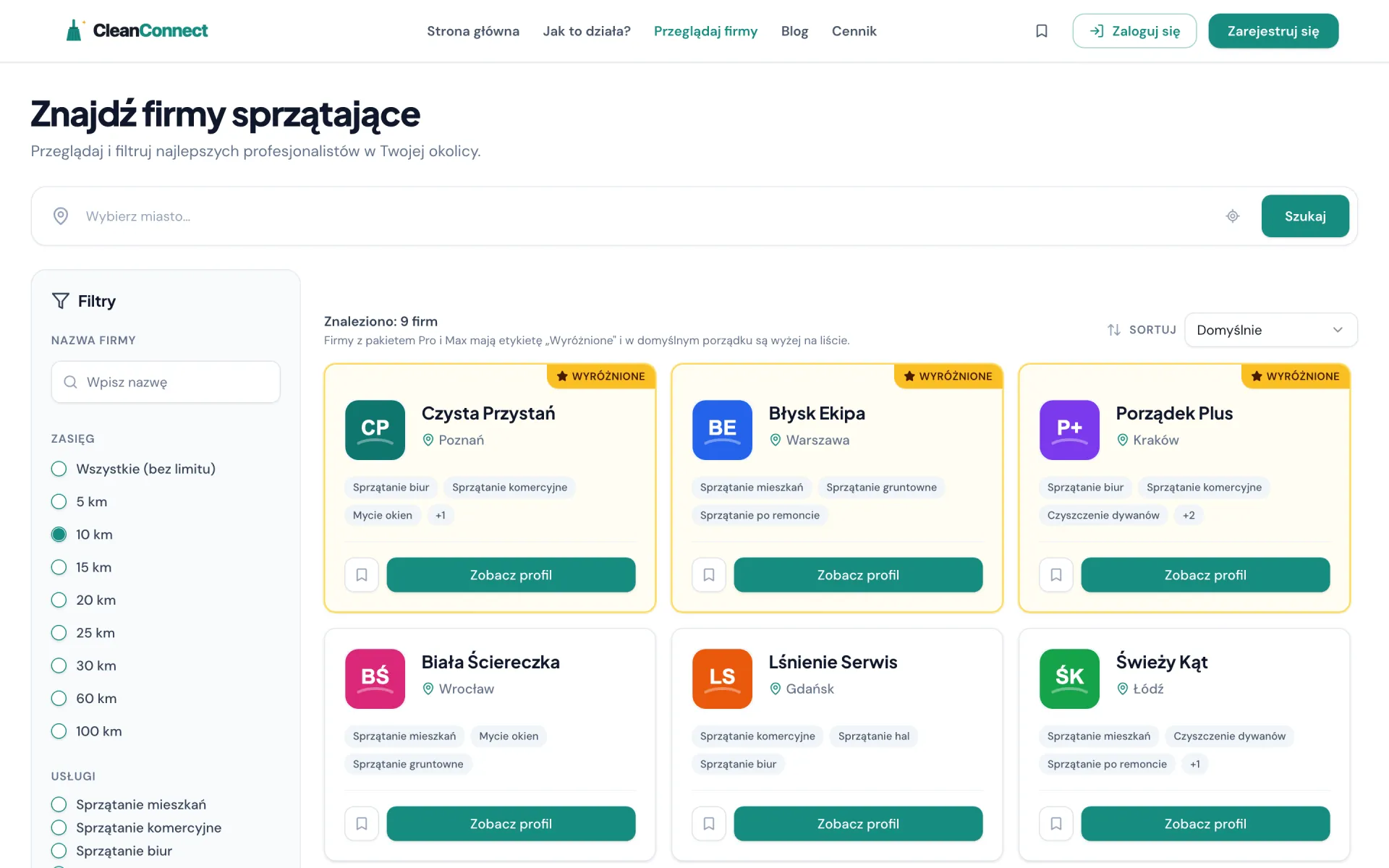1389x868 pixels.
Task: Click the Przeglądaj firmy nav item
Action: point(705,31)
